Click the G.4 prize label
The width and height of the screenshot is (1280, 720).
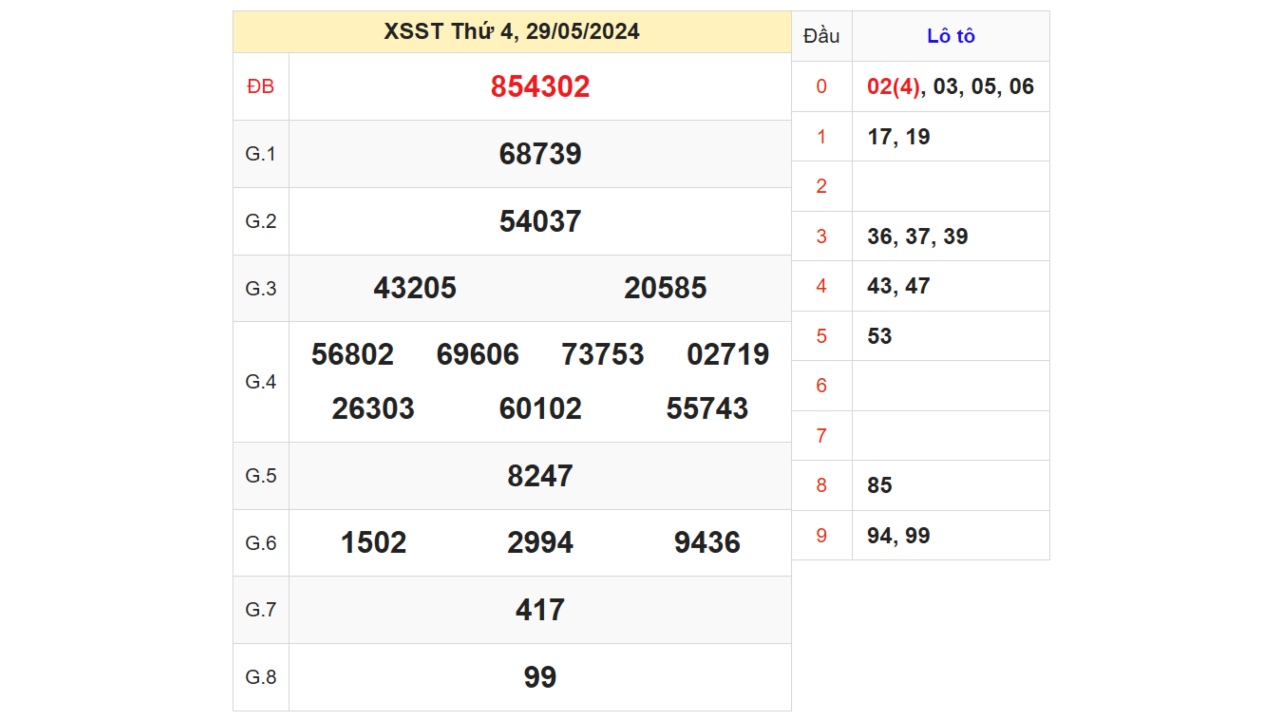click(261, 382)
